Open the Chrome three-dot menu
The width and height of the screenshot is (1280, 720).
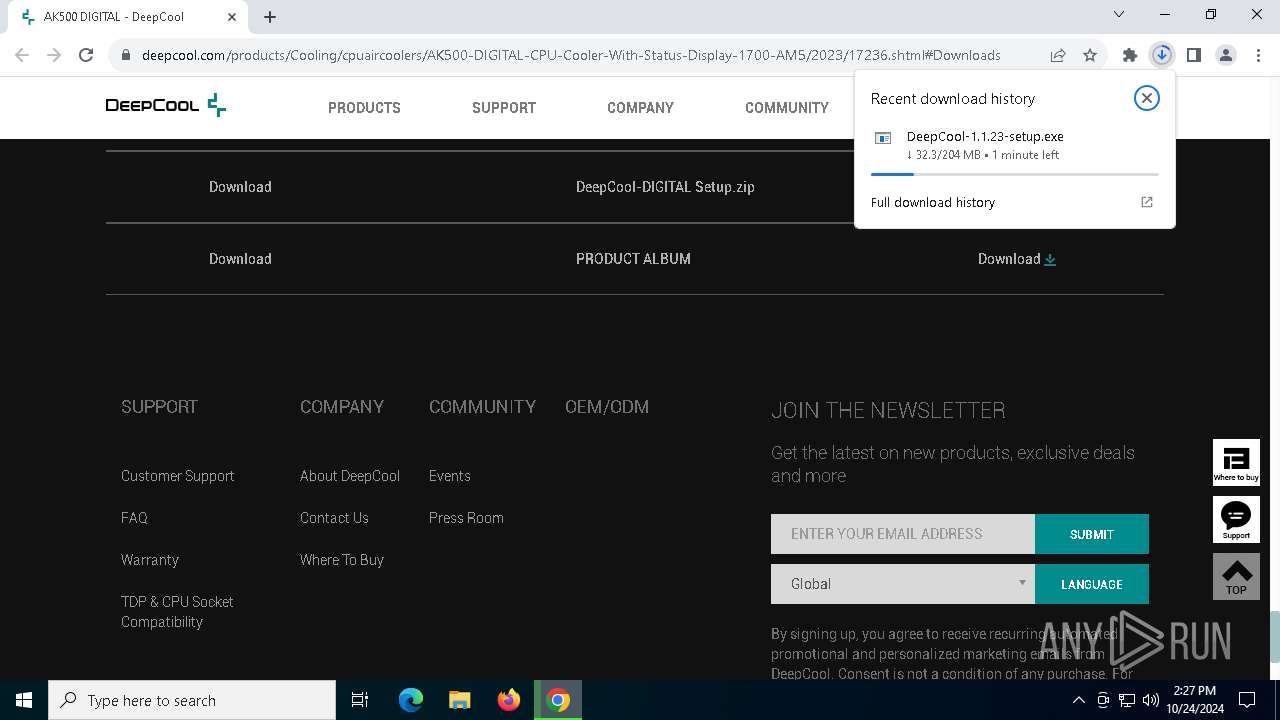[x=1257, y=55]
